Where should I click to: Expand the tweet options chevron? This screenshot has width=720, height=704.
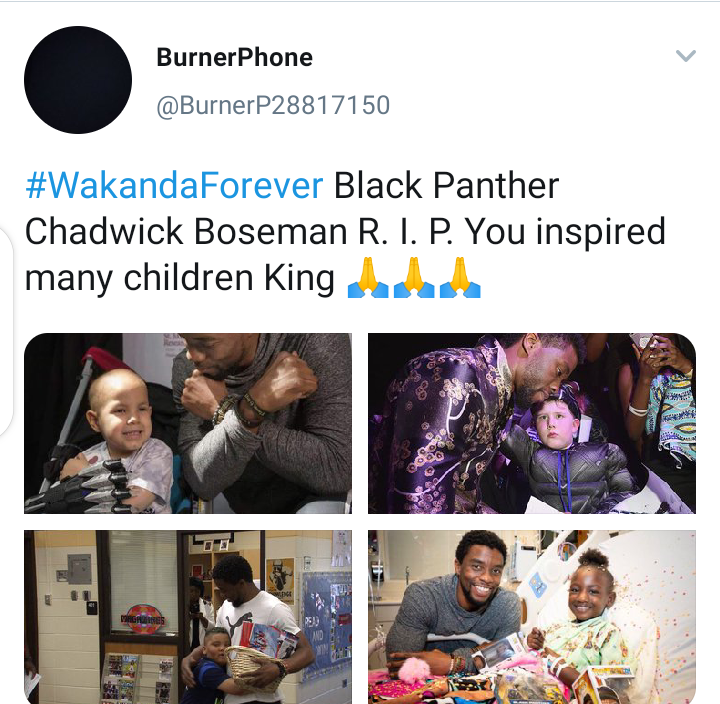(686, 56)
